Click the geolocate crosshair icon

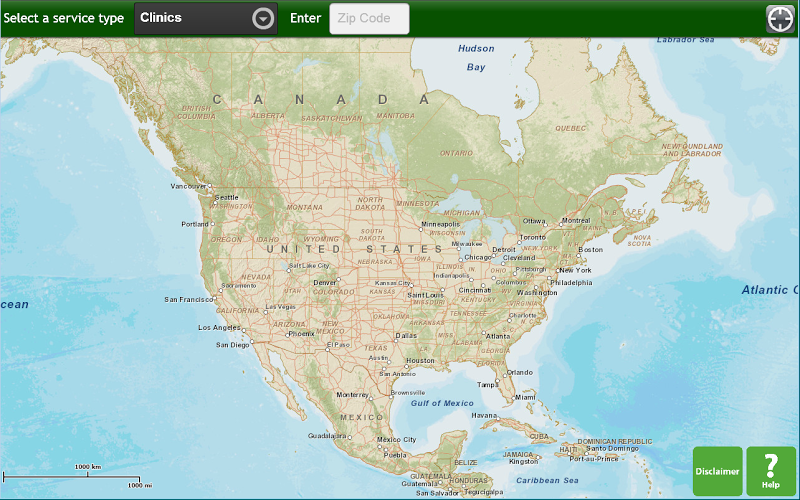pos(780,19)
